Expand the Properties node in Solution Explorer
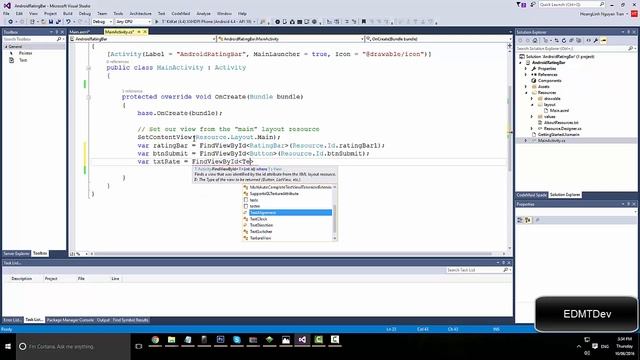 [x=526, y=69]
